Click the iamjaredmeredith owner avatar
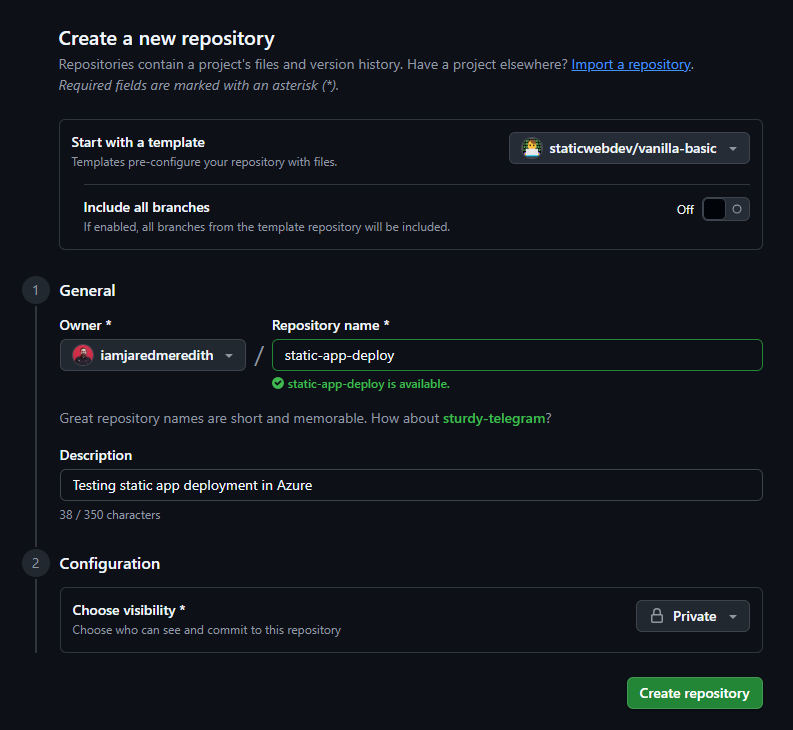793x730 pixels. (x=83, y=355)
